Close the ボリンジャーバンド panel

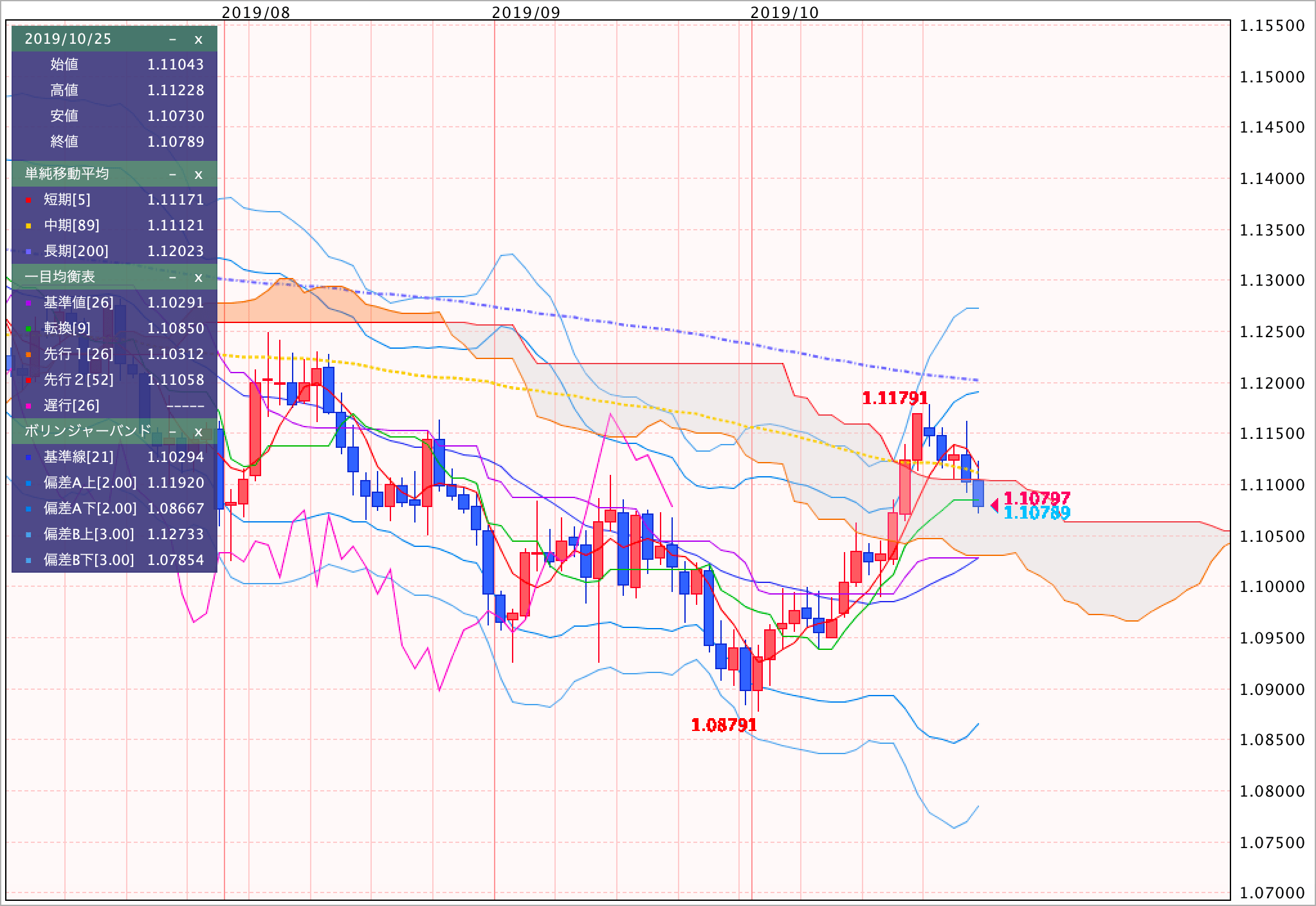[x=198, y=432]
